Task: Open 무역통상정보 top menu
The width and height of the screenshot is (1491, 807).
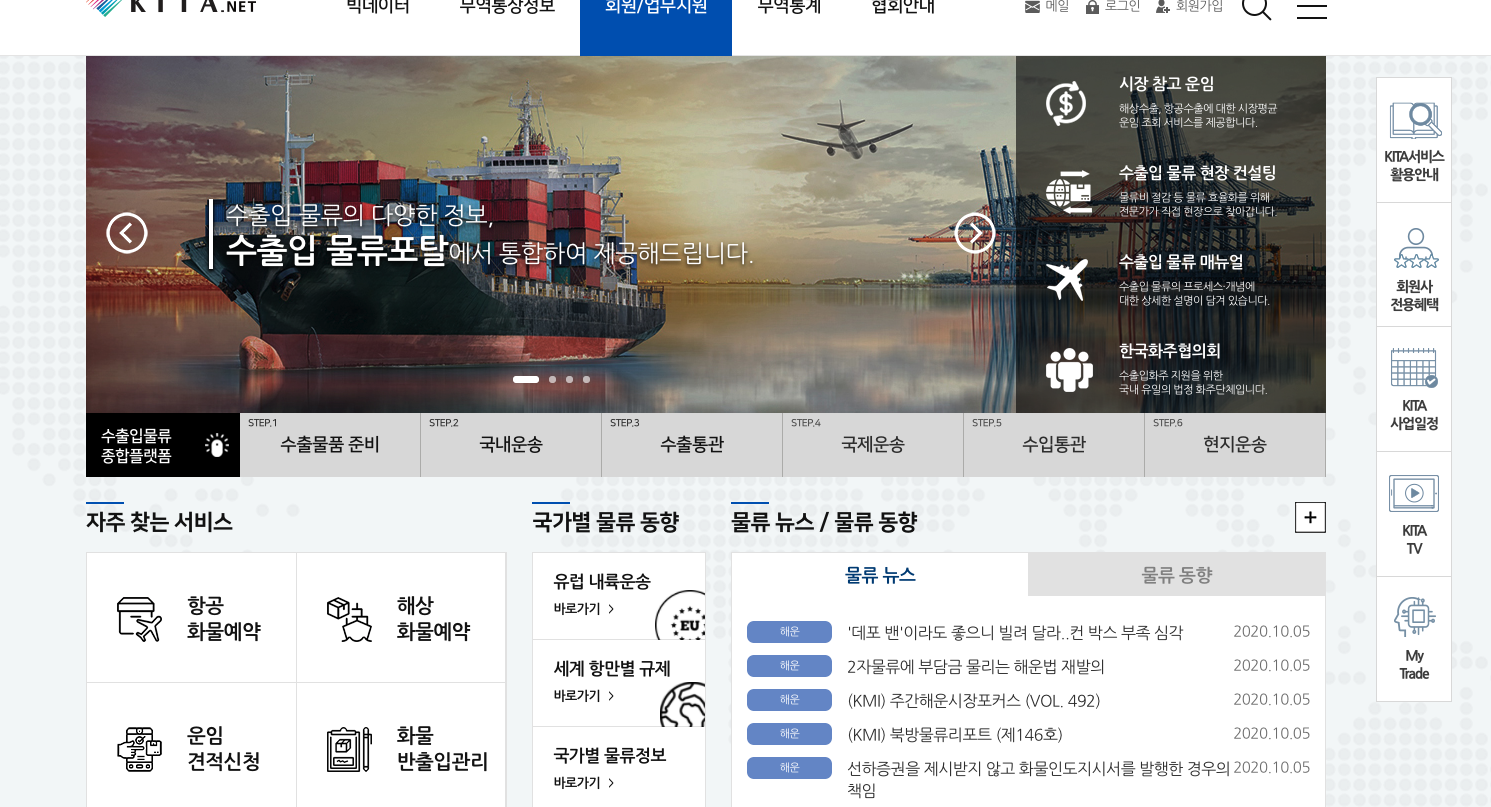Action: 507,7
